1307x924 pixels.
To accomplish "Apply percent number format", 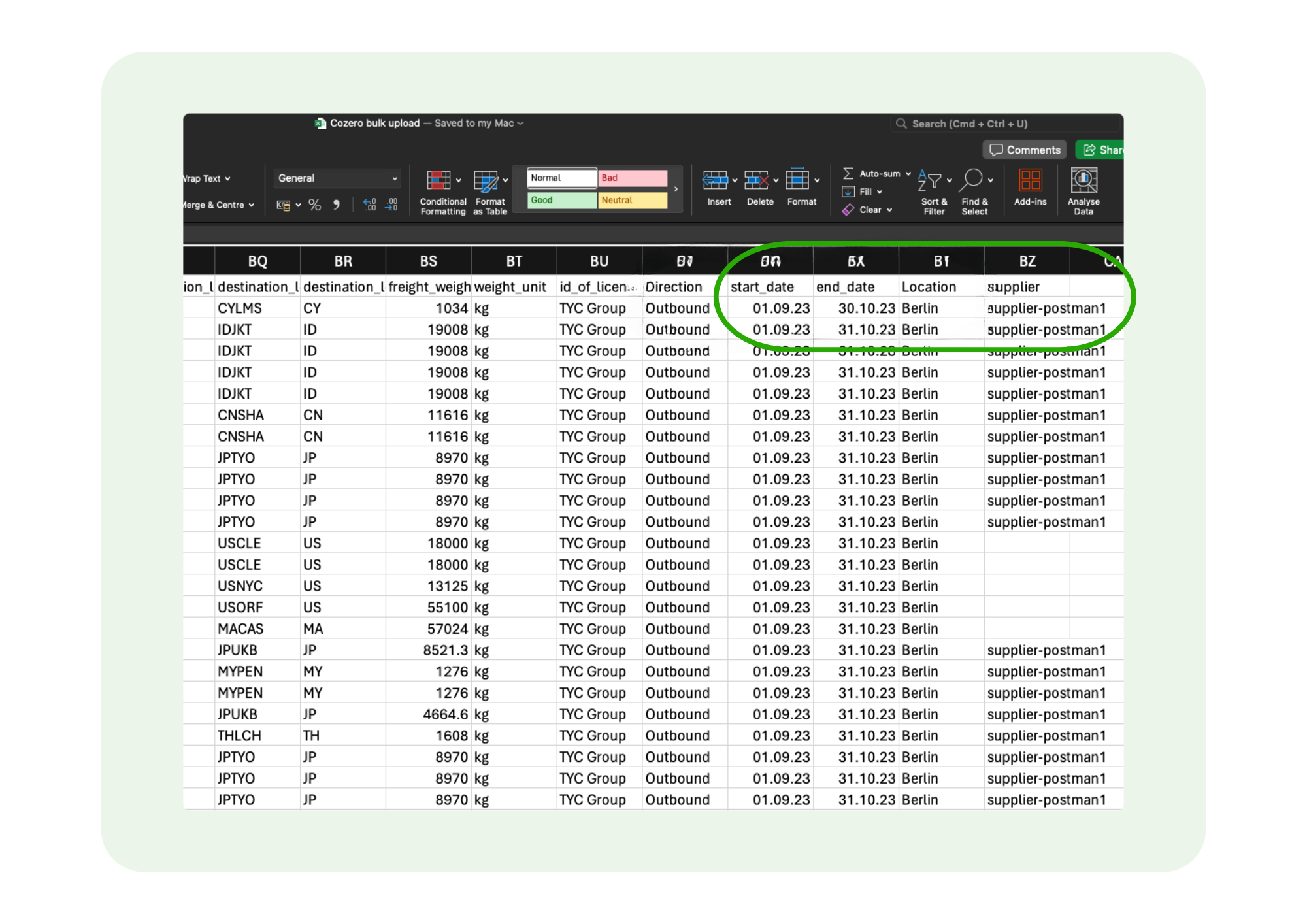I will [314, 205].
